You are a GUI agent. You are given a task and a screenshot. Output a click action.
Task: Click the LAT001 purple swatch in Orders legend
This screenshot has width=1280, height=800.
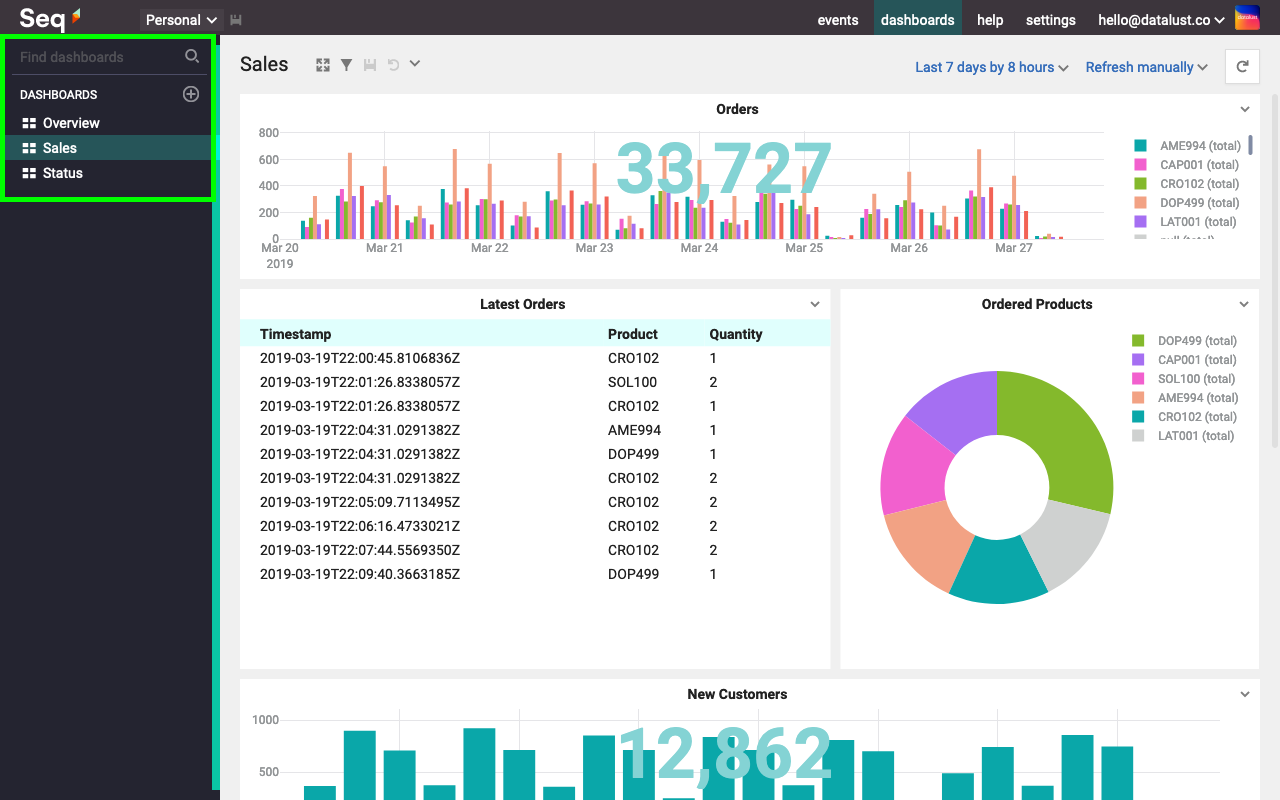coord(1140,222)
